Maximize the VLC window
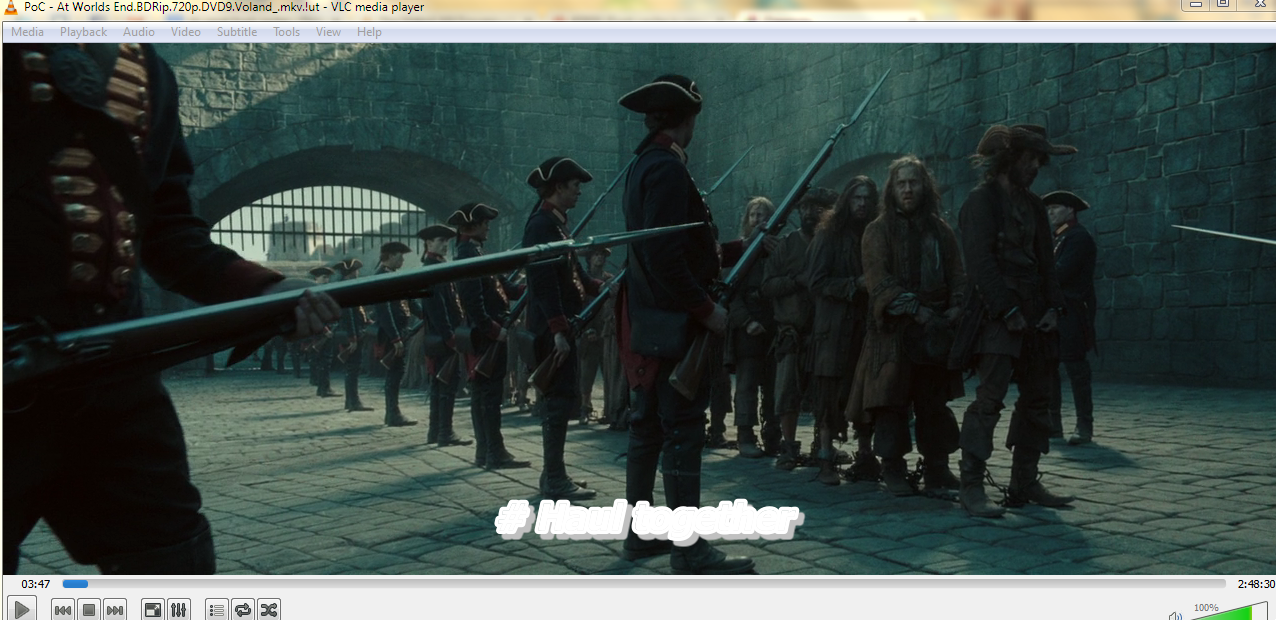 click(1222, 5)
